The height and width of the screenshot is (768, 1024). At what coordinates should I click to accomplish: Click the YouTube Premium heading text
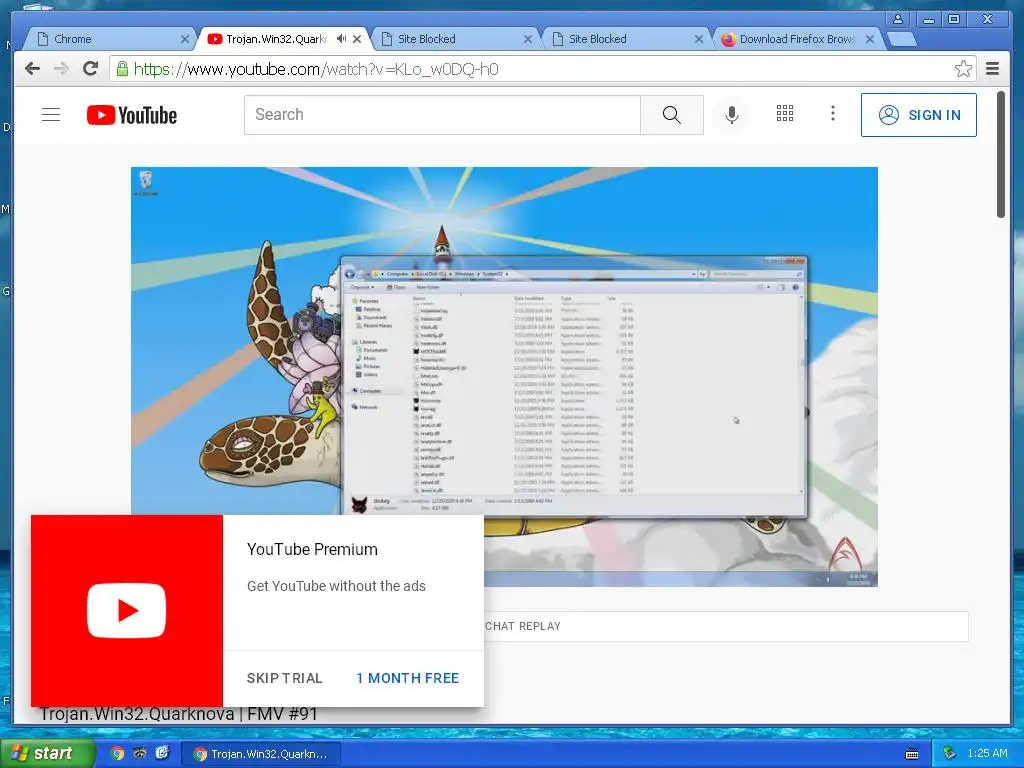pyautogui.click(x=312, y=549)
